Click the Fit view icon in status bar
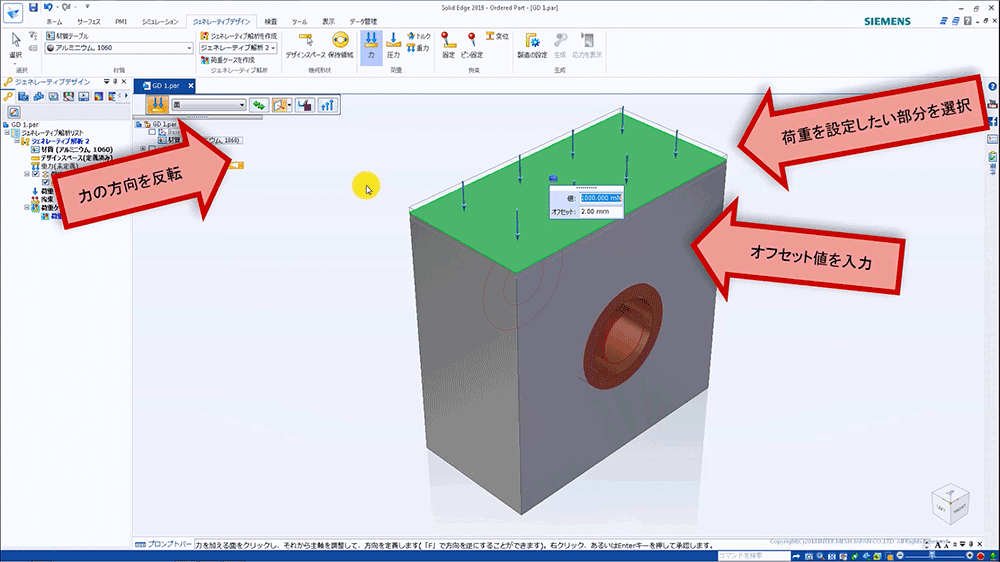The image size is (1000, 562). pyautogui.click(x=832, y=556)
